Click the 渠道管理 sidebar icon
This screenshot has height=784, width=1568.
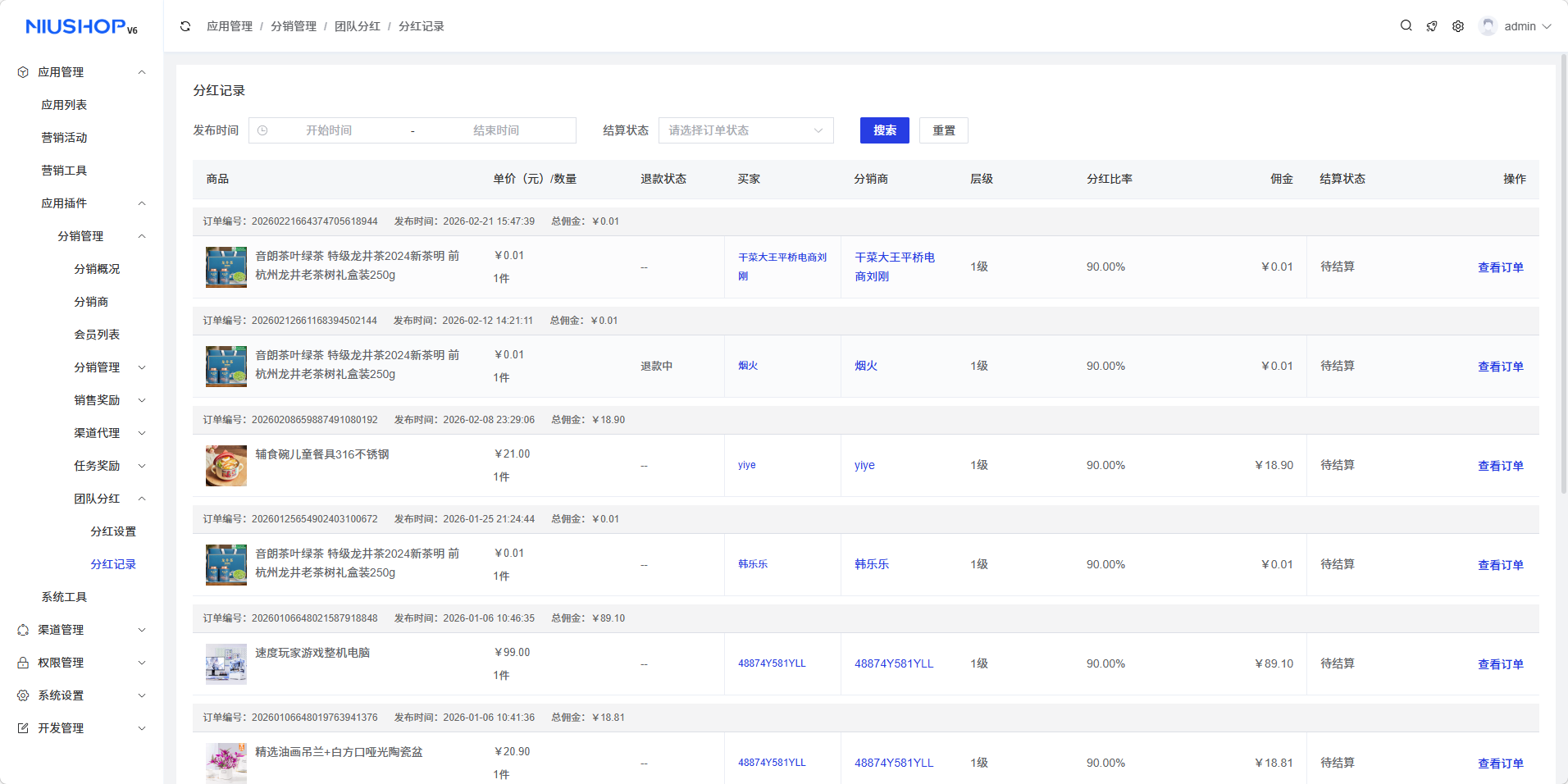coord(23,630)
